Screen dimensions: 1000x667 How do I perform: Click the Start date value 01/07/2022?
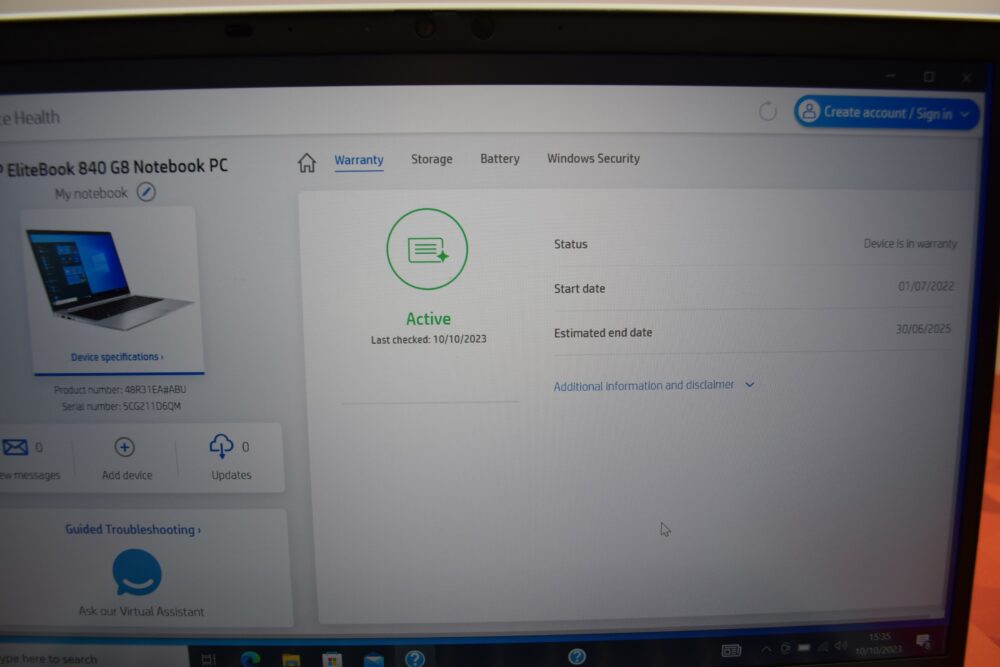pos(925,286)
